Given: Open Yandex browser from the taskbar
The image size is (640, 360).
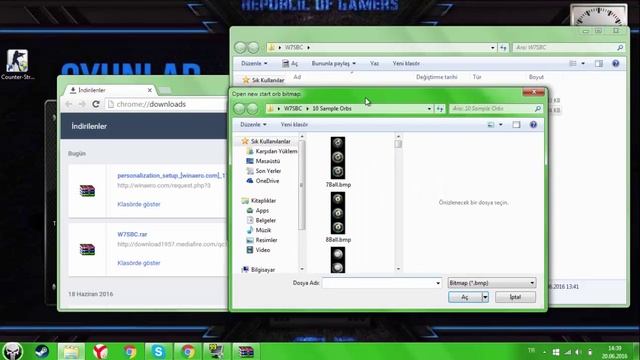Looking at the screenshot, I should point(100,351).
